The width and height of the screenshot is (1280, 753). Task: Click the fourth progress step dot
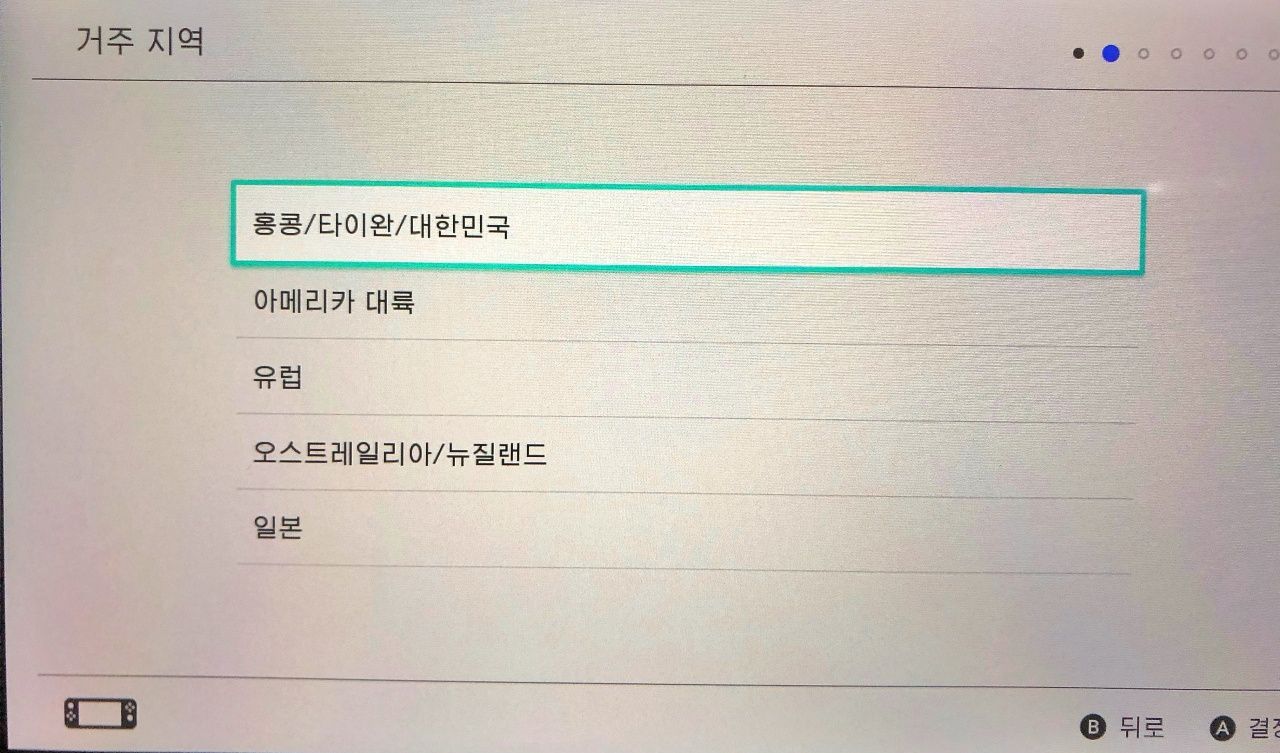(x=1176, y=54)
